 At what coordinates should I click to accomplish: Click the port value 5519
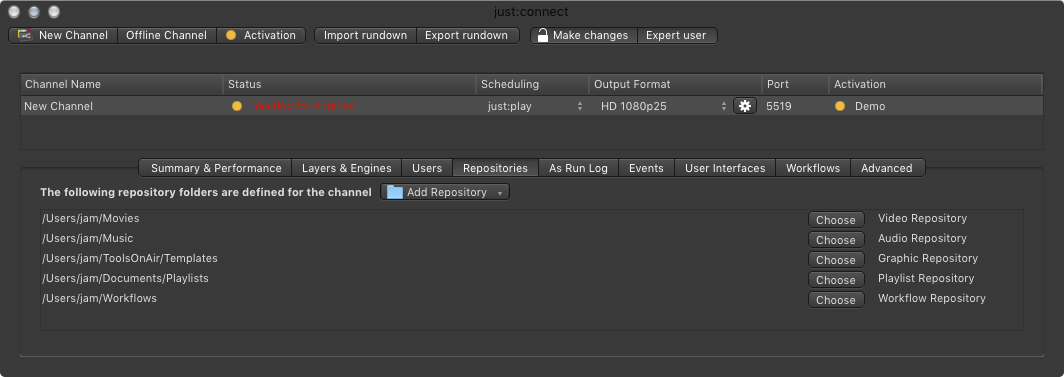[778, 106]
